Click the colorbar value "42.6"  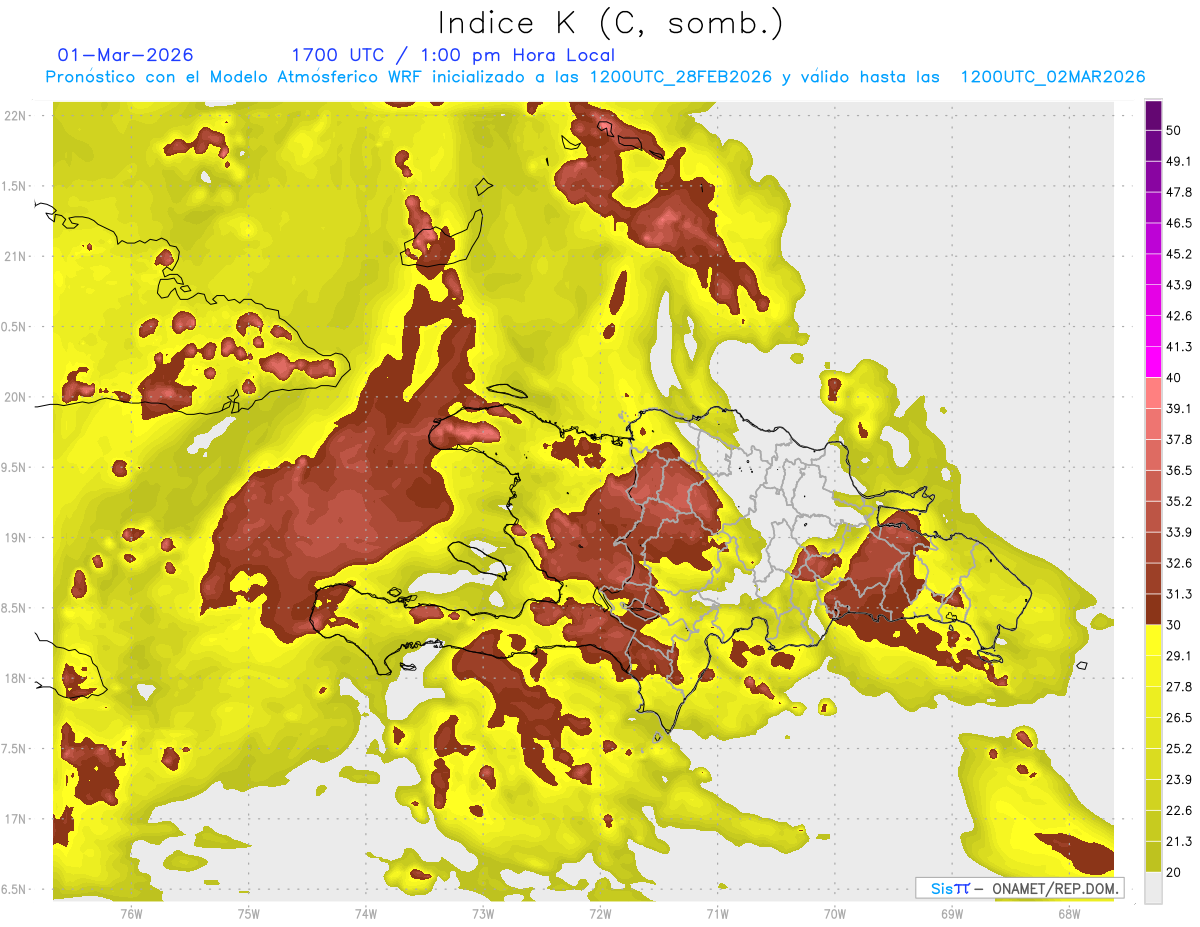click(x=1179, y=315)
